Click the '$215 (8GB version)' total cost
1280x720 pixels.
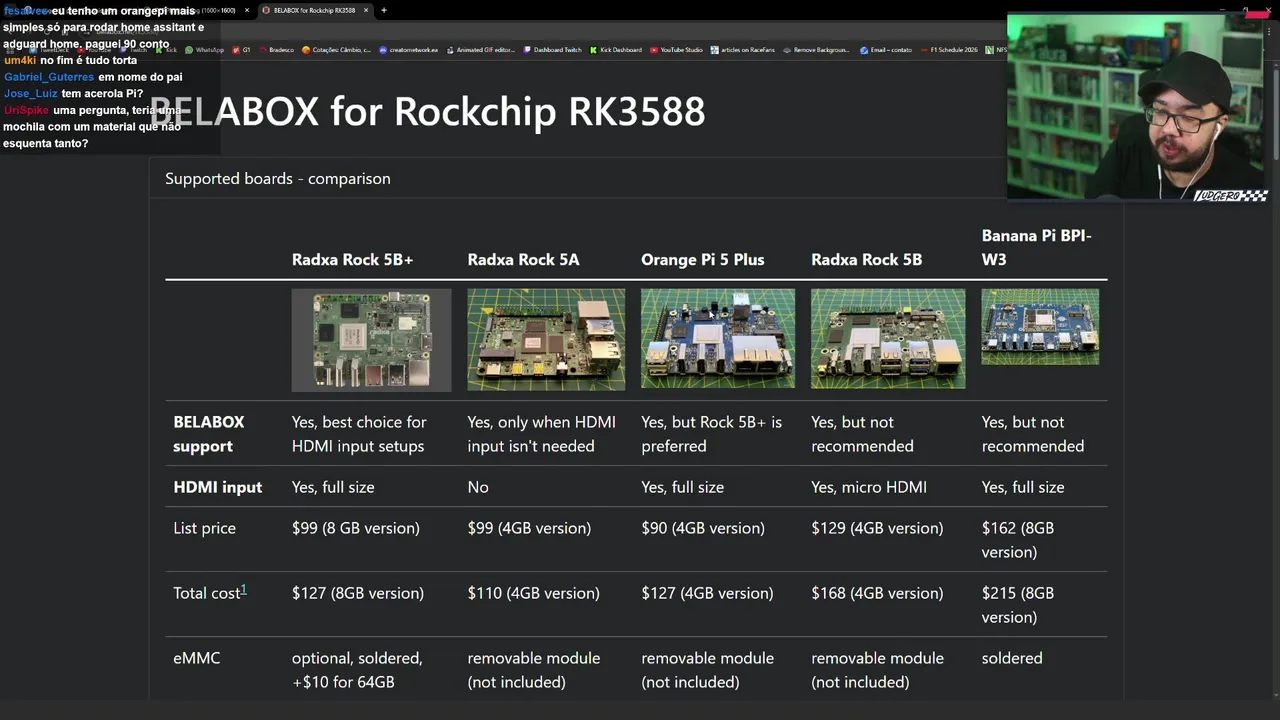(1018, 605)
